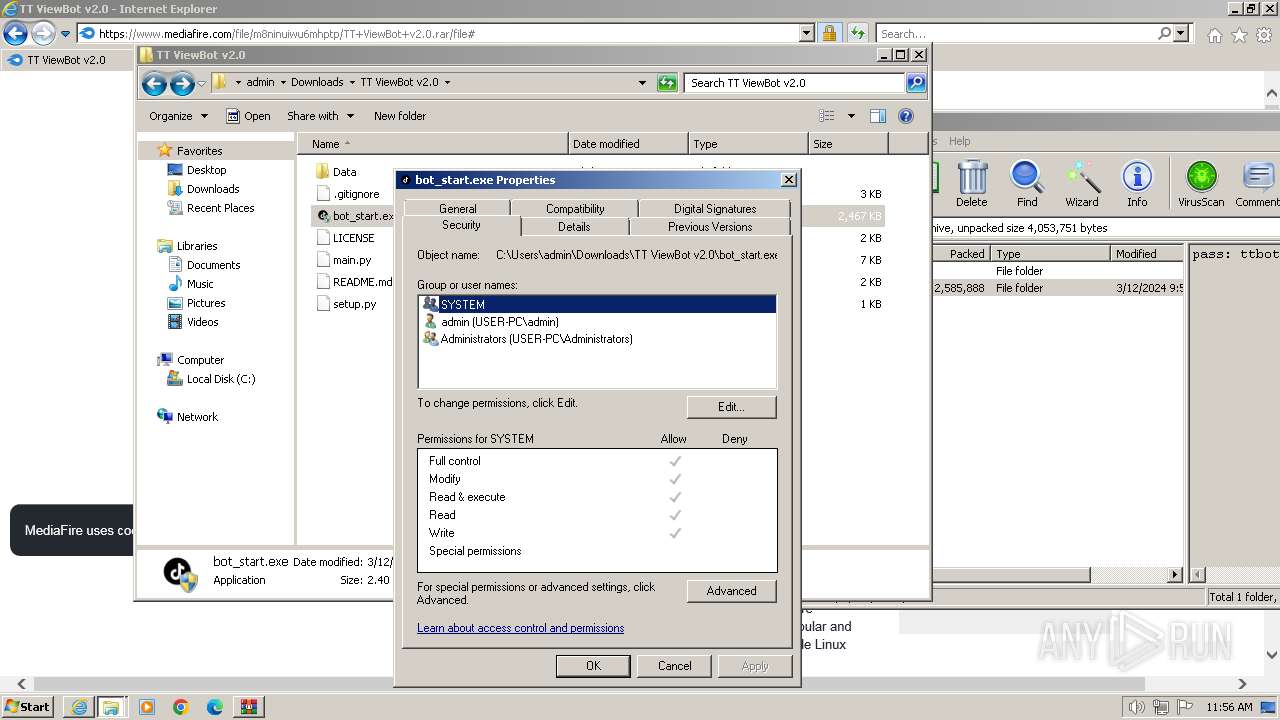Click the Search TT ViewBot v2.0 field
The width and height of the screenshot is (1280, 720).
tap(794, 83)
